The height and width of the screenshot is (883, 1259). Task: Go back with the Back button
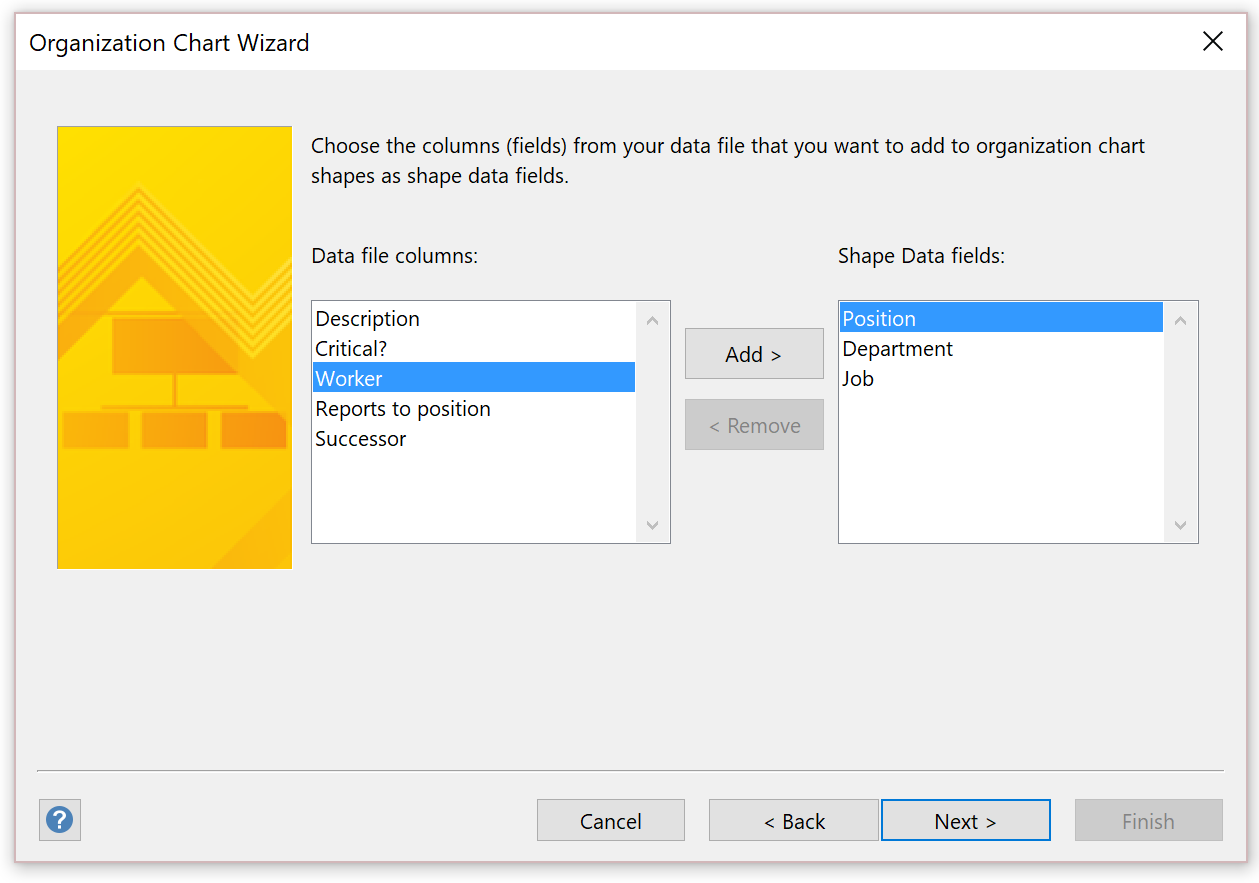(x=793, y=820)
